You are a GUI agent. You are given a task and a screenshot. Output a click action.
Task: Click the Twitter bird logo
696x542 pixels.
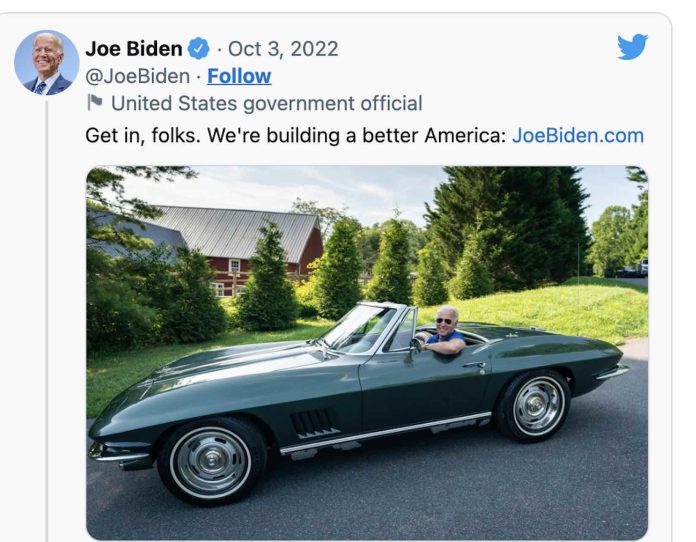[x=631, y=47]
